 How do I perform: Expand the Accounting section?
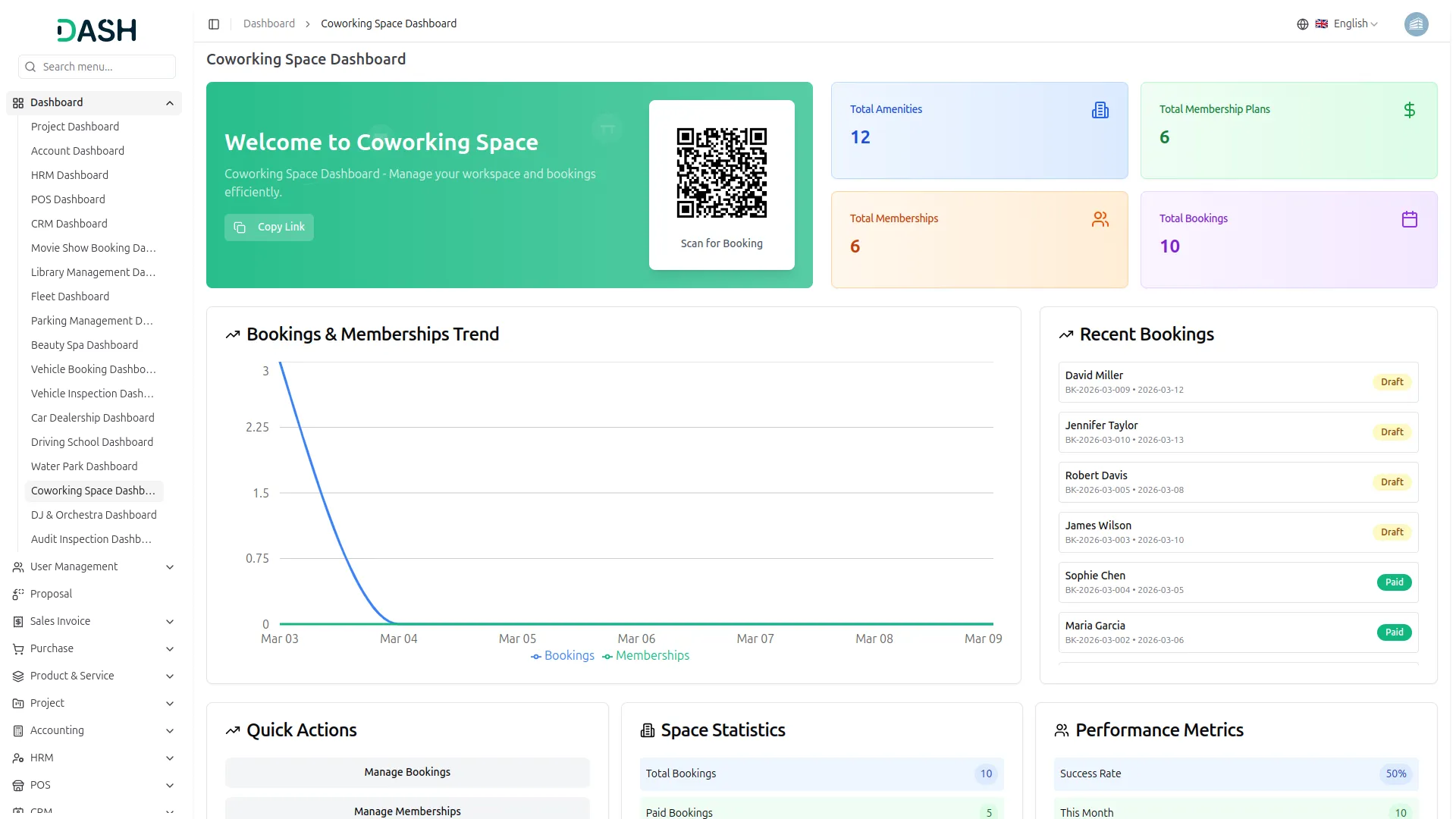93,730
